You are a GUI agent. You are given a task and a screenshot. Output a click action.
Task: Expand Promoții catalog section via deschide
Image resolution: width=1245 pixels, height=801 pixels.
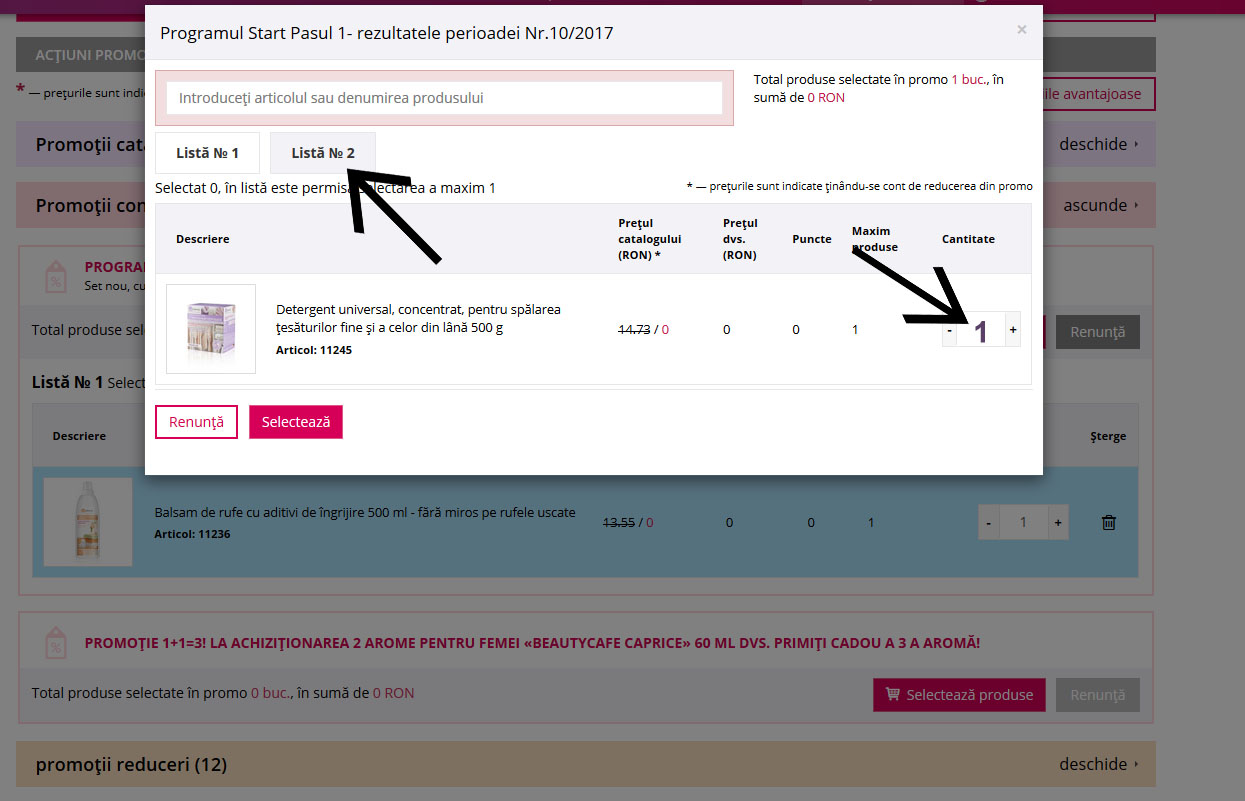(x=1099, y=144)
